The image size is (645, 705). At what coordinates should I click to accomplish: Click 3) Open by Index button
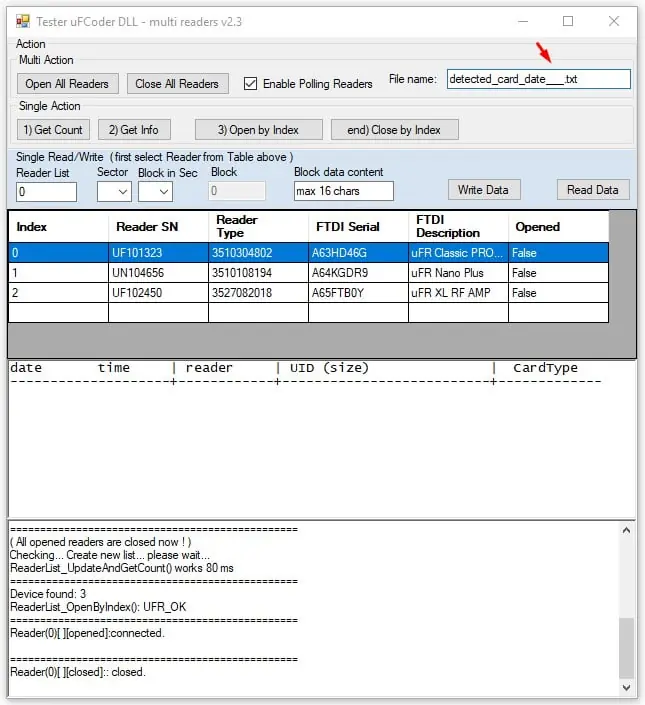(x=258, y=129)
